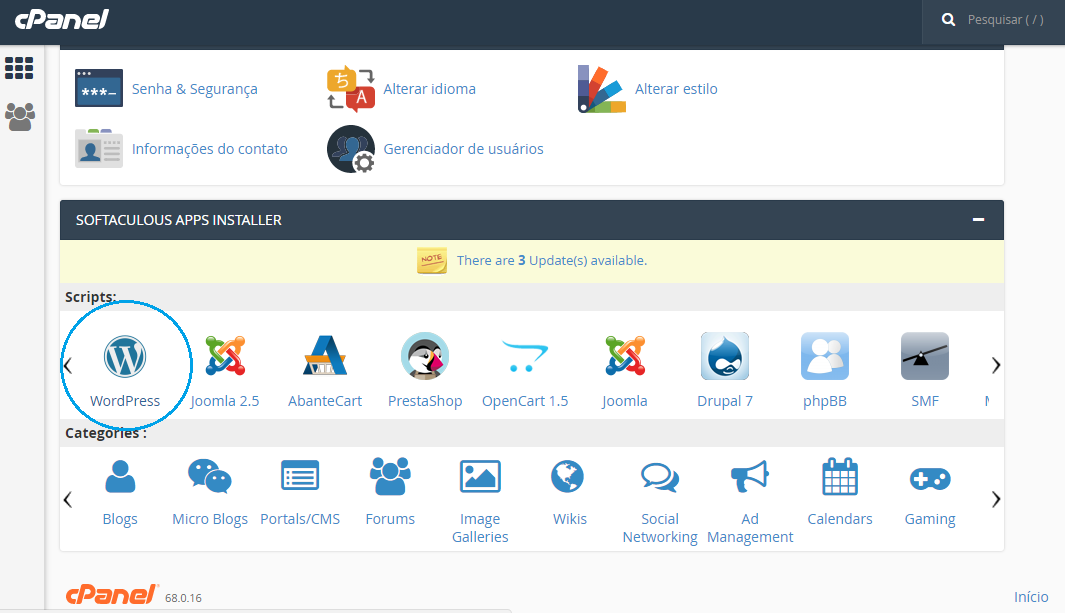Click the Alterar idioma link text
Image resolution: width=1065 pixels, height=613 pixels.
coord(429,89)
